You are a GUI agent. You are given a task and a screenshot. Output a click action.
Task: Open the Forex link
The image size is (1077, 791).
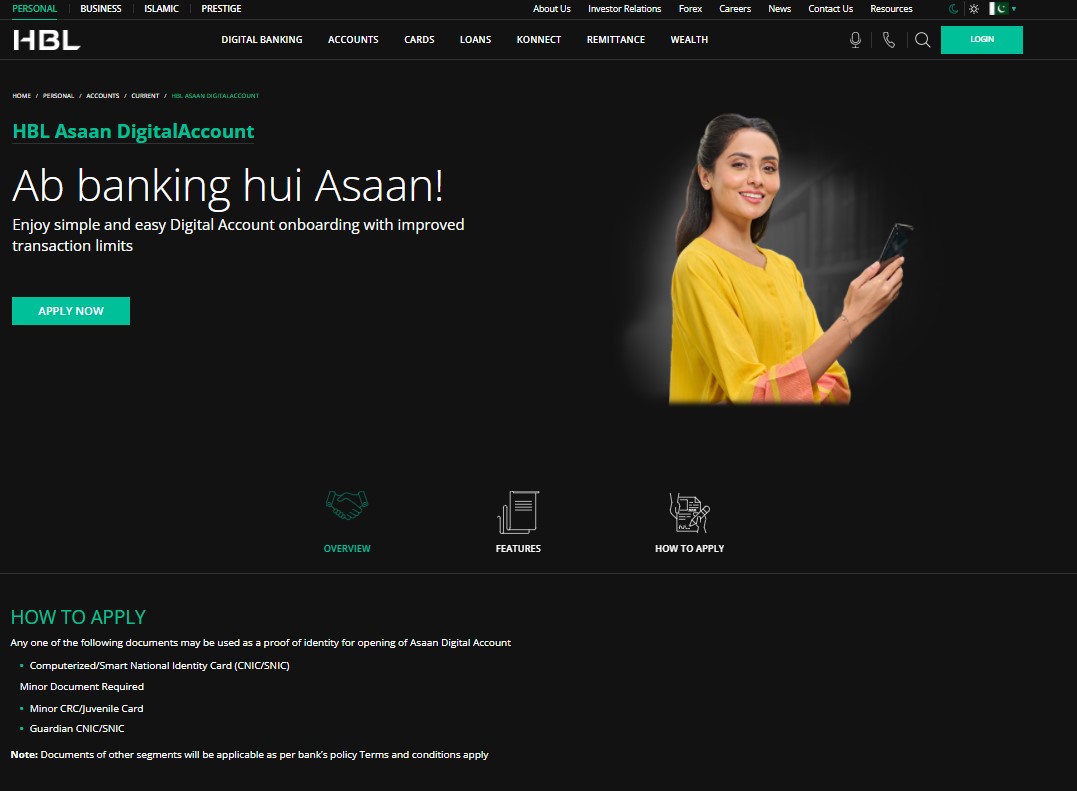point(690,9)
